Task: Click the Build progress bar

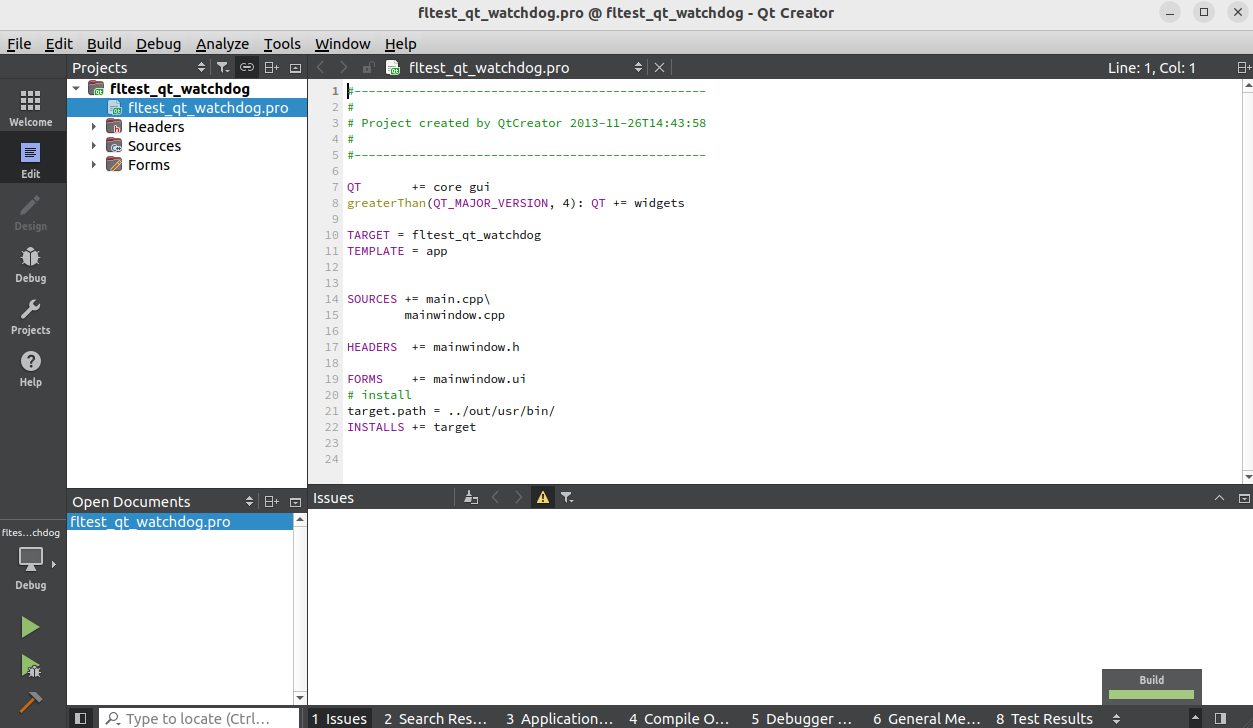Action: tap(1151, 693)
